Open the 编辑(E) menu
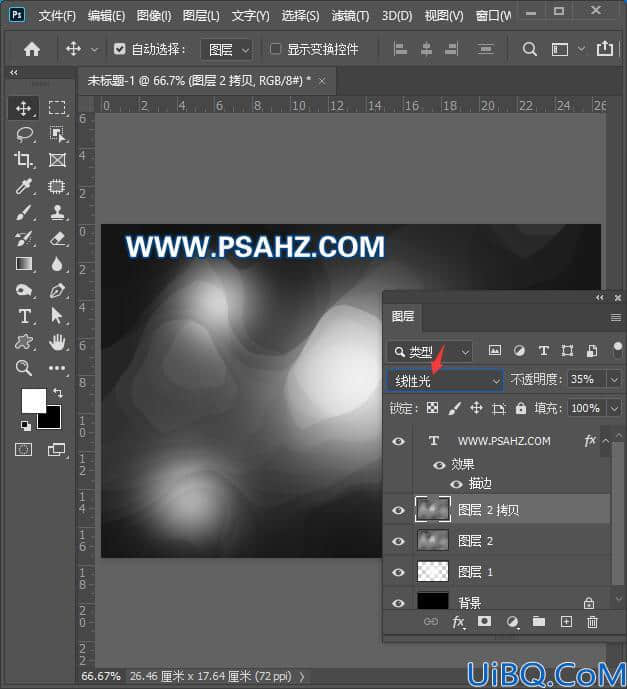This screenshot has height=689, width=627. click(x=106, y=16)
